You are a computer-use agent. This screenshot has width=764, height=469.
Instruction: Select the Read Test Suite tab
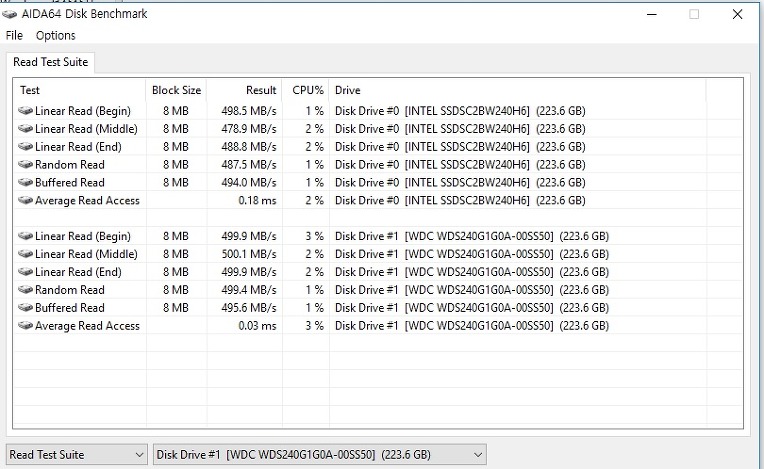pos(50,62)
